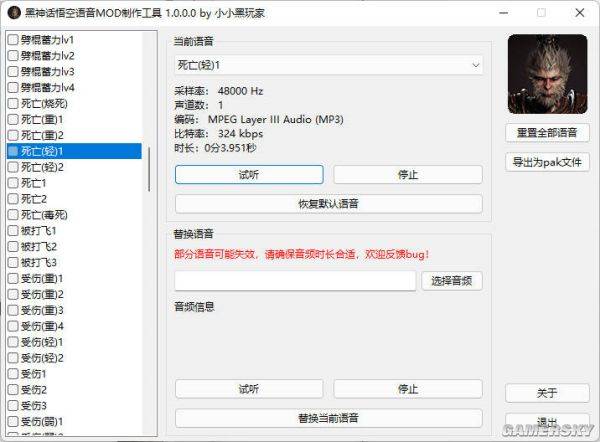This screenshot has width=600, height=442.
Task: Click 替换当前语音 button
Action: 329,418
